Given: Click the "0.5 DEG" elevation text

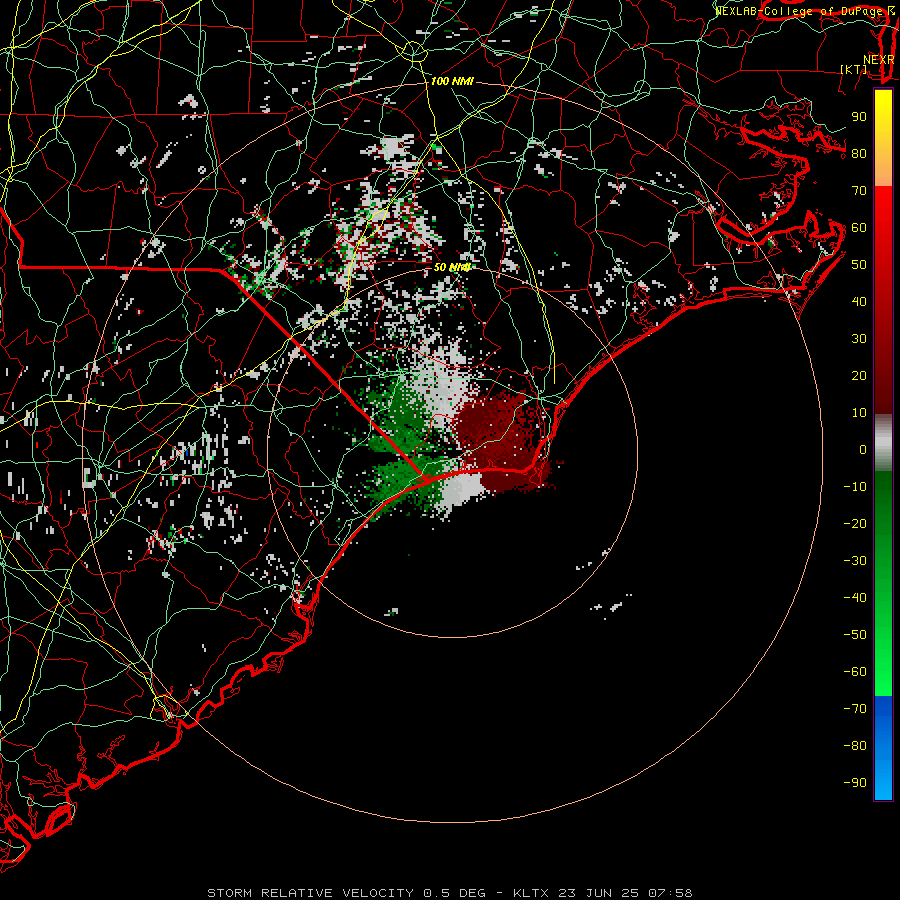Looking at the screenshot, I should coord(454,893).
